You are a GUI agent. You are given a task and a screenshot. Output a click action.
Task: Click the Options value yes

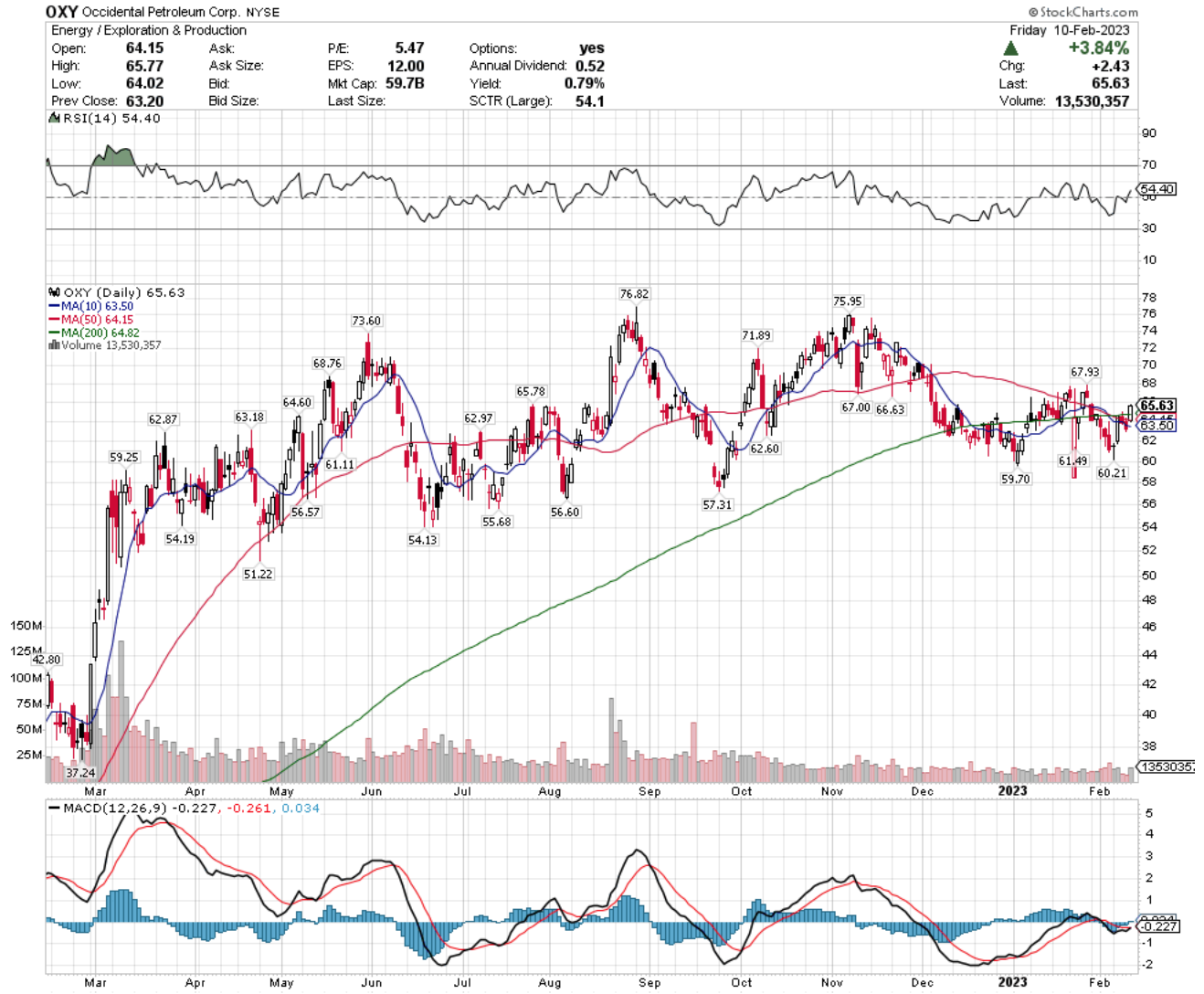[x=592, y=48]
